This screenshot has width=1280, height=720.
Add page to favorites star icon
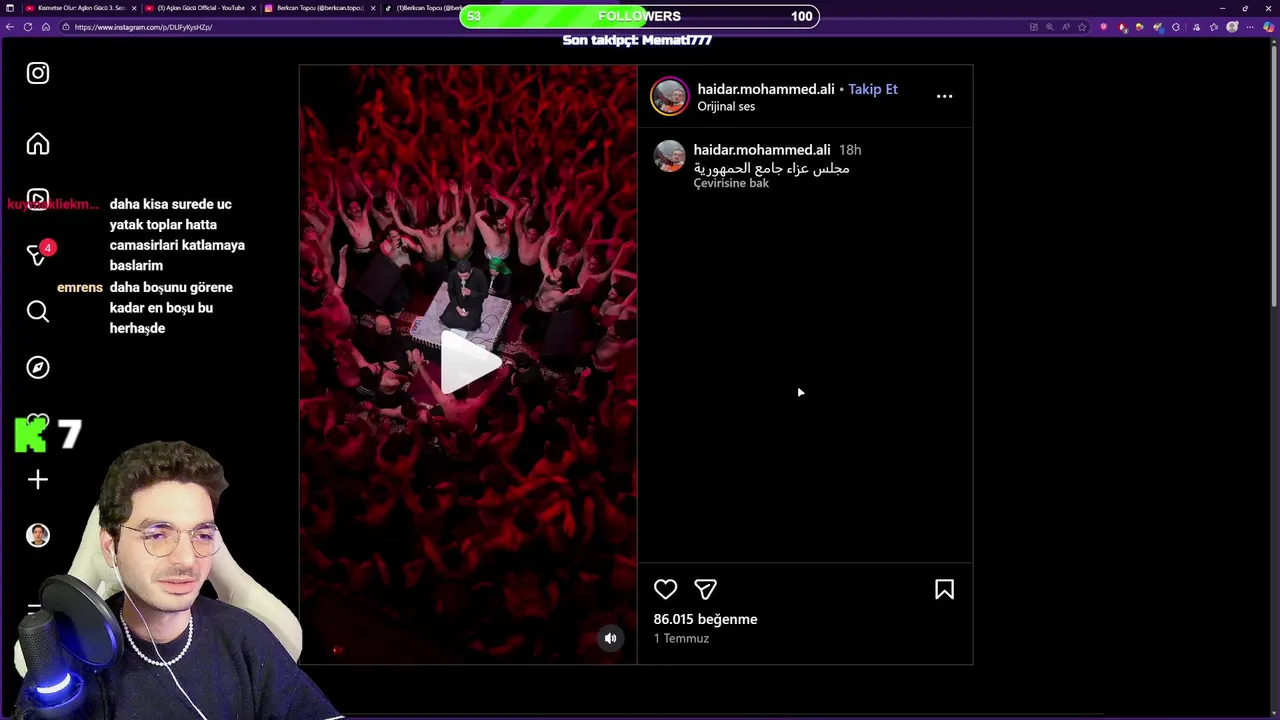[1082, 27]
